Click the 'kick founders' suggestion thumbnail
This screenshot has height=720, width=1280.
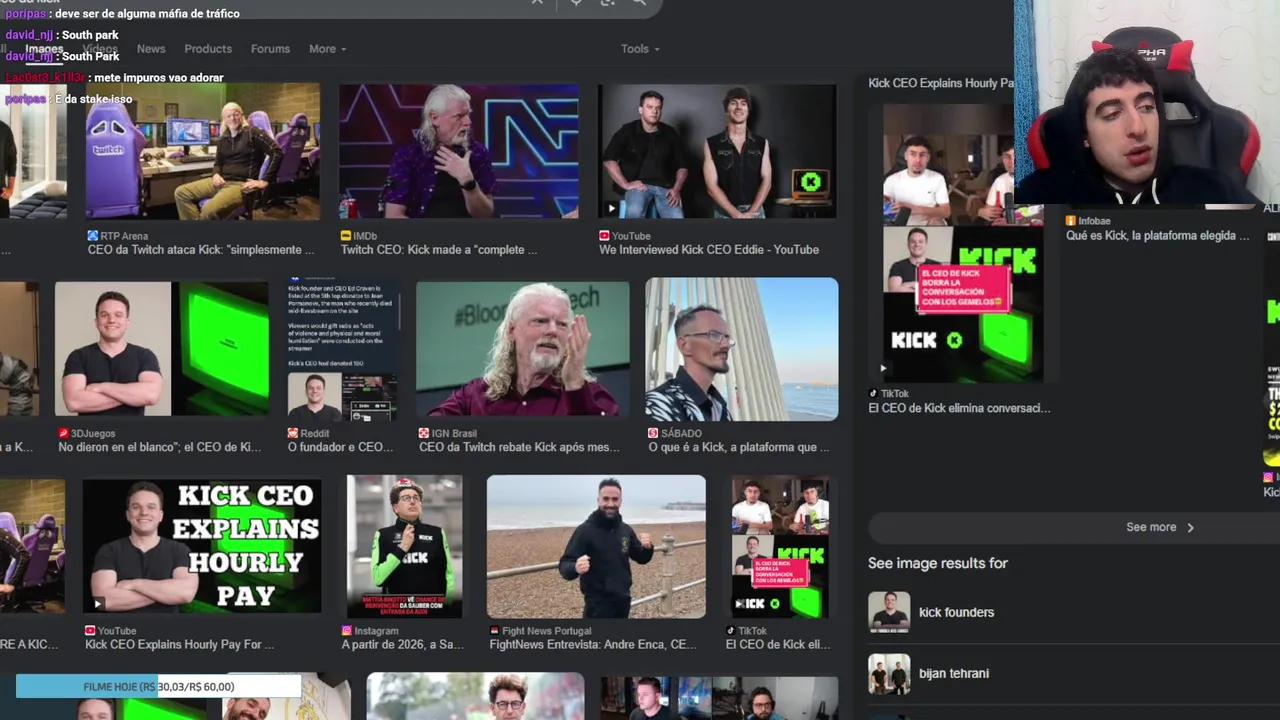click(889, 612)
